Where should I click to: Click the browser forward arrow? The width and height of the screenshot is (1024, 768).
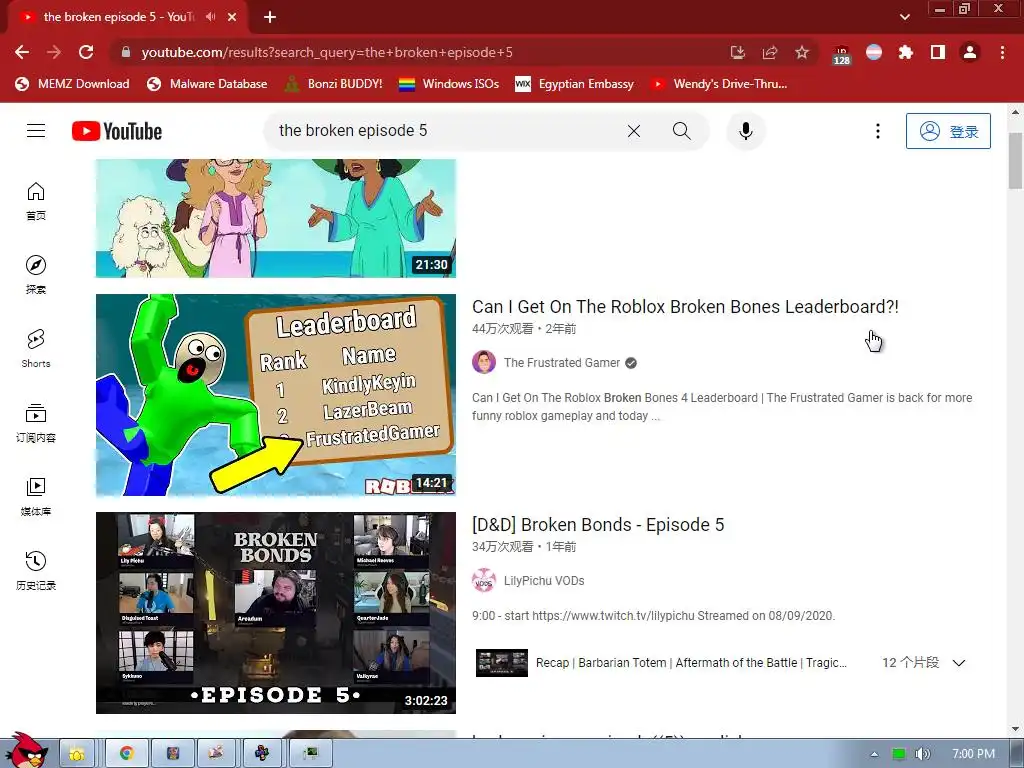pyautogui.click(x=54, y=52)
